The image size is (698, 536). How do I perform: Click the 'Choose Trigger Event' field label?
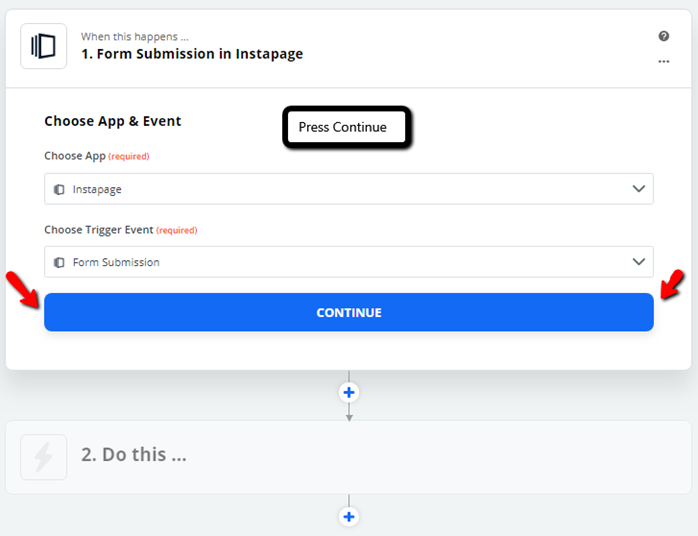tap(98, 230)
